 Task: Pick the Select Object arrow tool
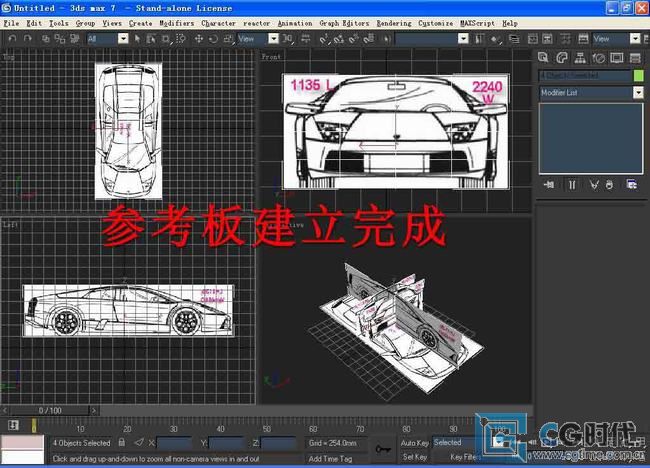point(138,39)
